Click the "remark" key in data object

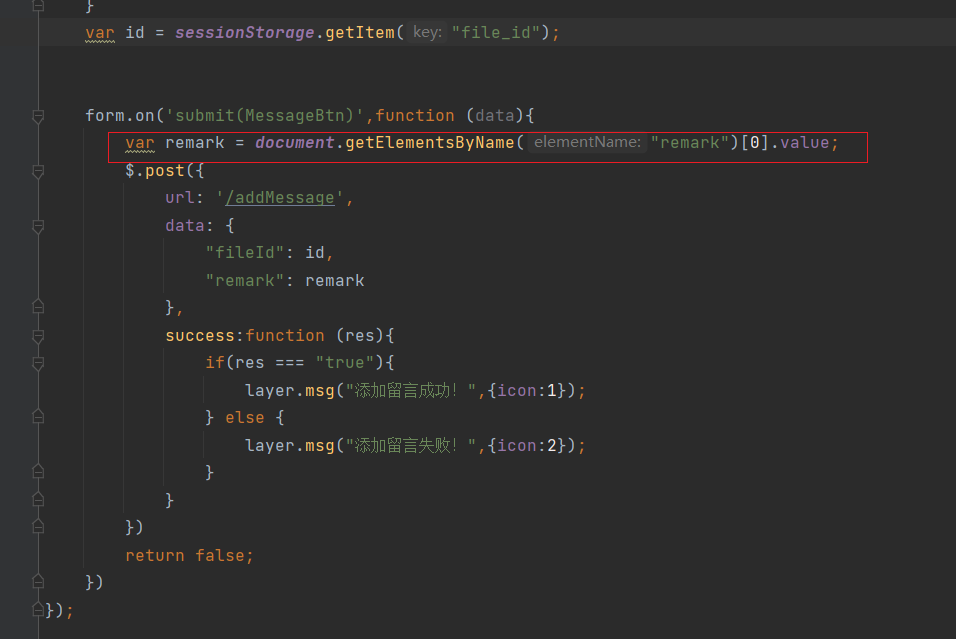pyautogui.click(x=244, y=281)
